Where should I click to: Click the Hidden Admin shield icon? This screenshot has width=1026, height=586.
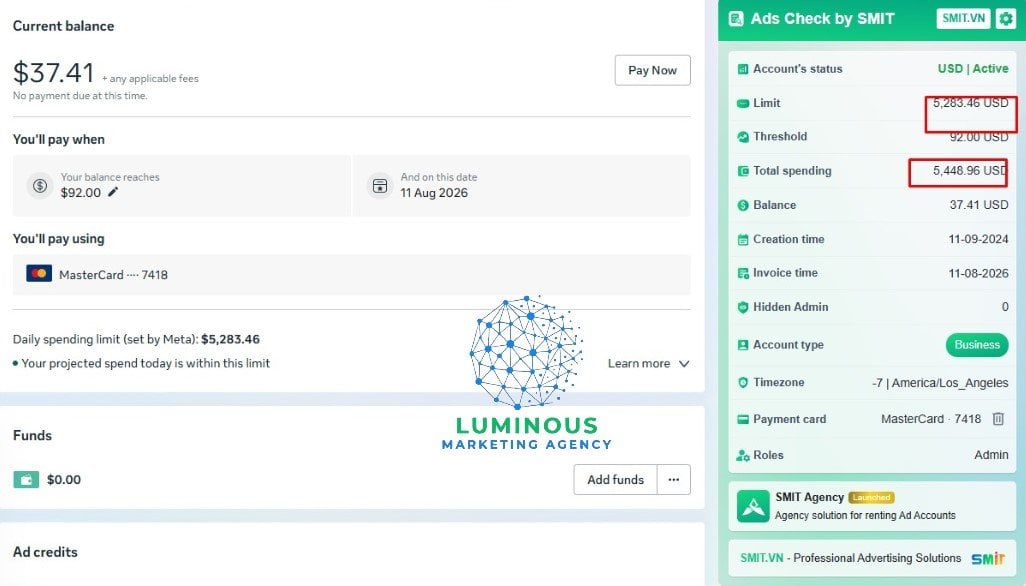point(743,307)
